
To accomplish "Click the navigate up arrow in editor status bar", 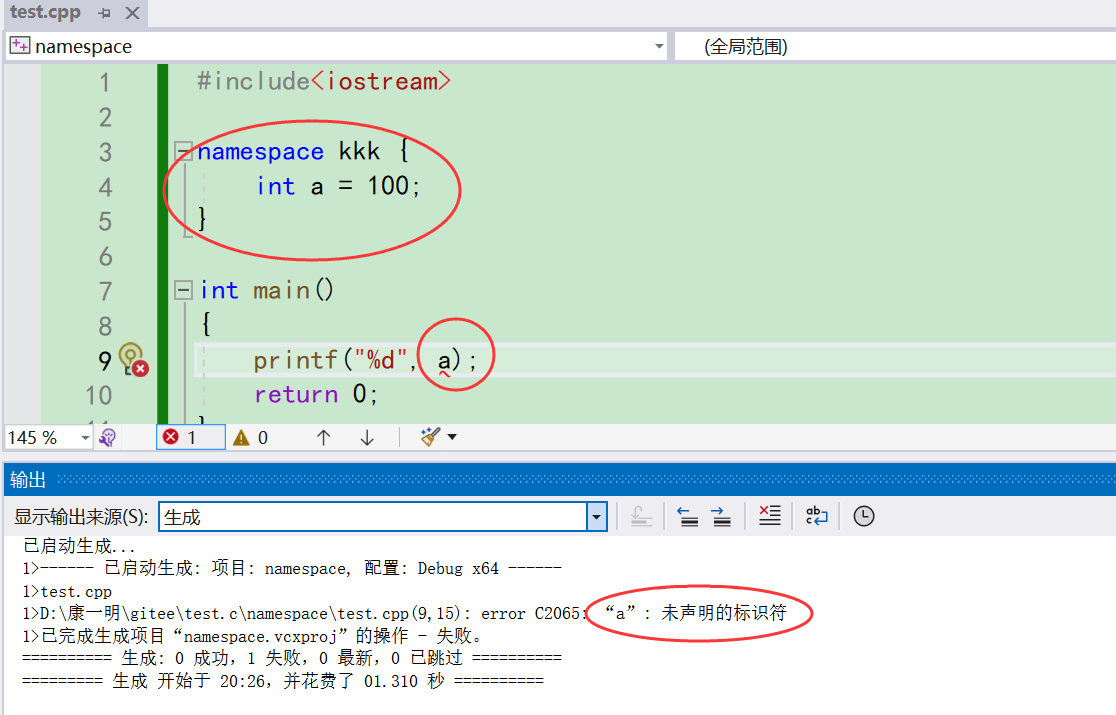I will tap(322, 437).
